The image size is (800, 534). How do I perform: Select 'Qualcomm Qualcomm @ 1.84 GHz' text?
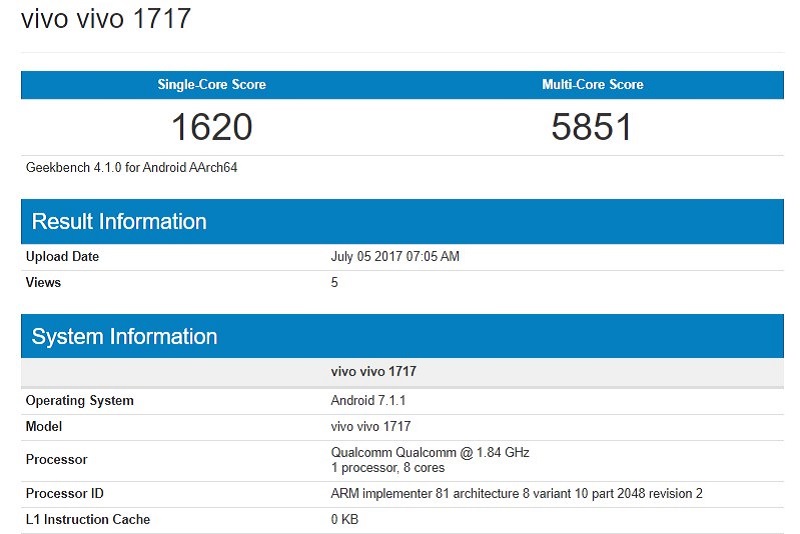click(430, 452)
